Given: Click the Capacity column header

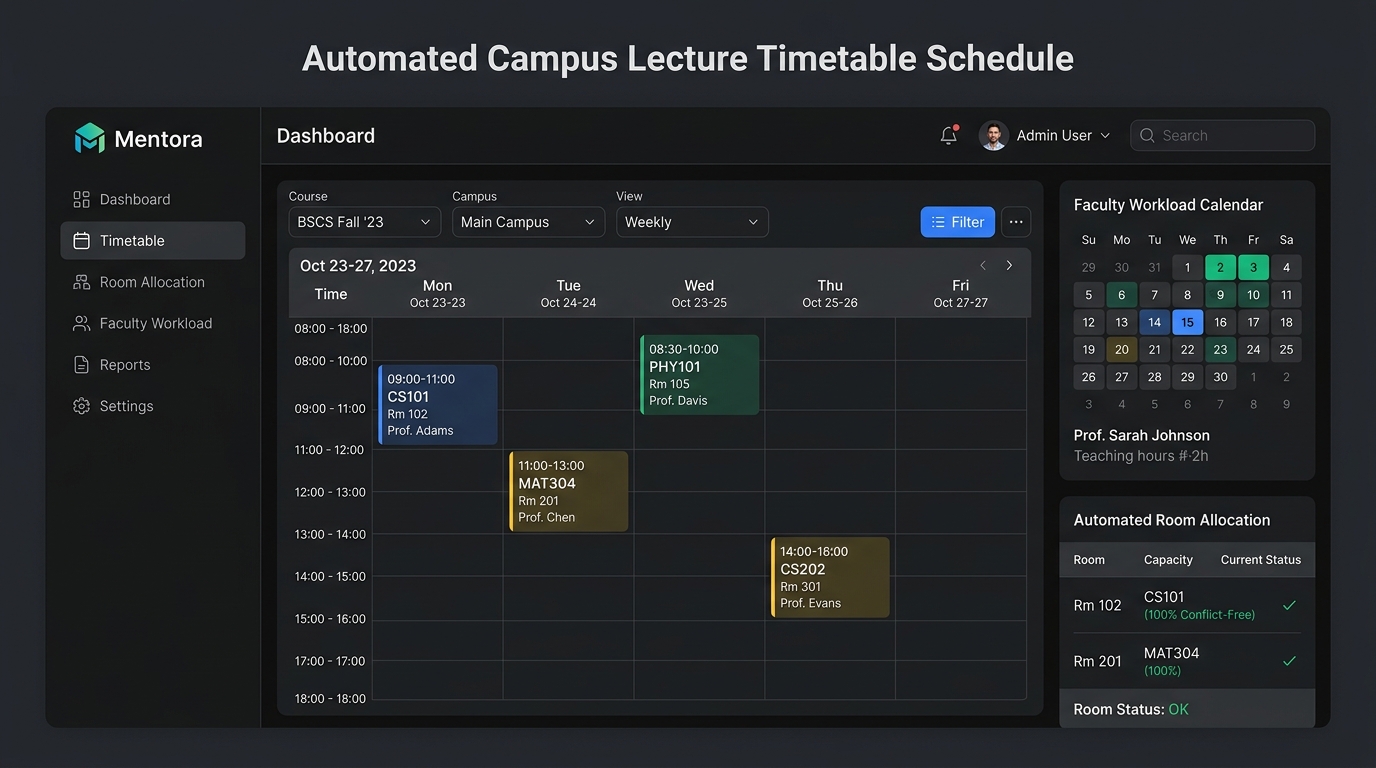Looking at the screenshot, I should [1168, 560].
